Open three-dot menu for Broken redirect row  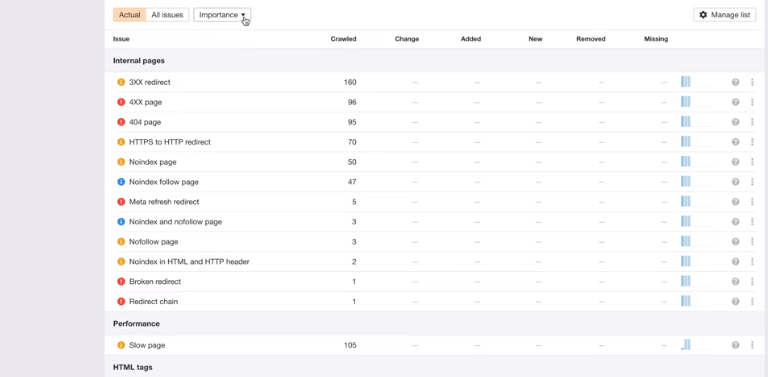coord(752,282)
